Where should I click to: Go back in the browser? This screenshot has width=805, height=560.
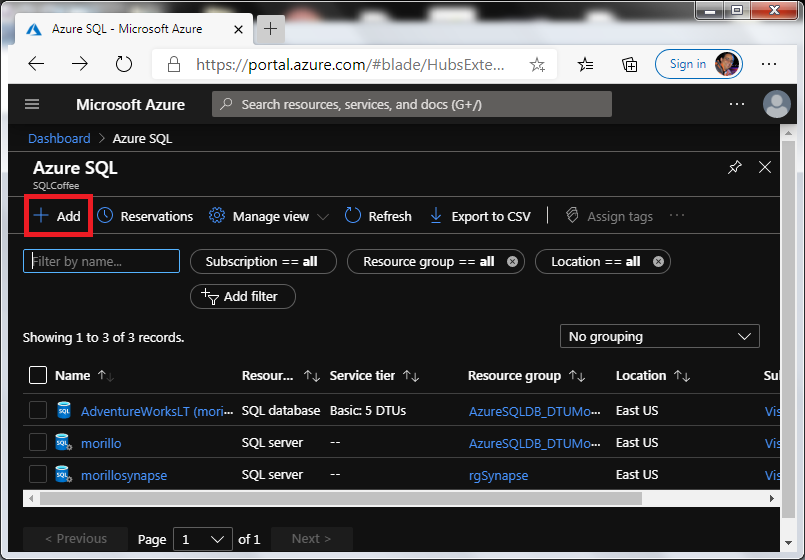coord(36,64)
